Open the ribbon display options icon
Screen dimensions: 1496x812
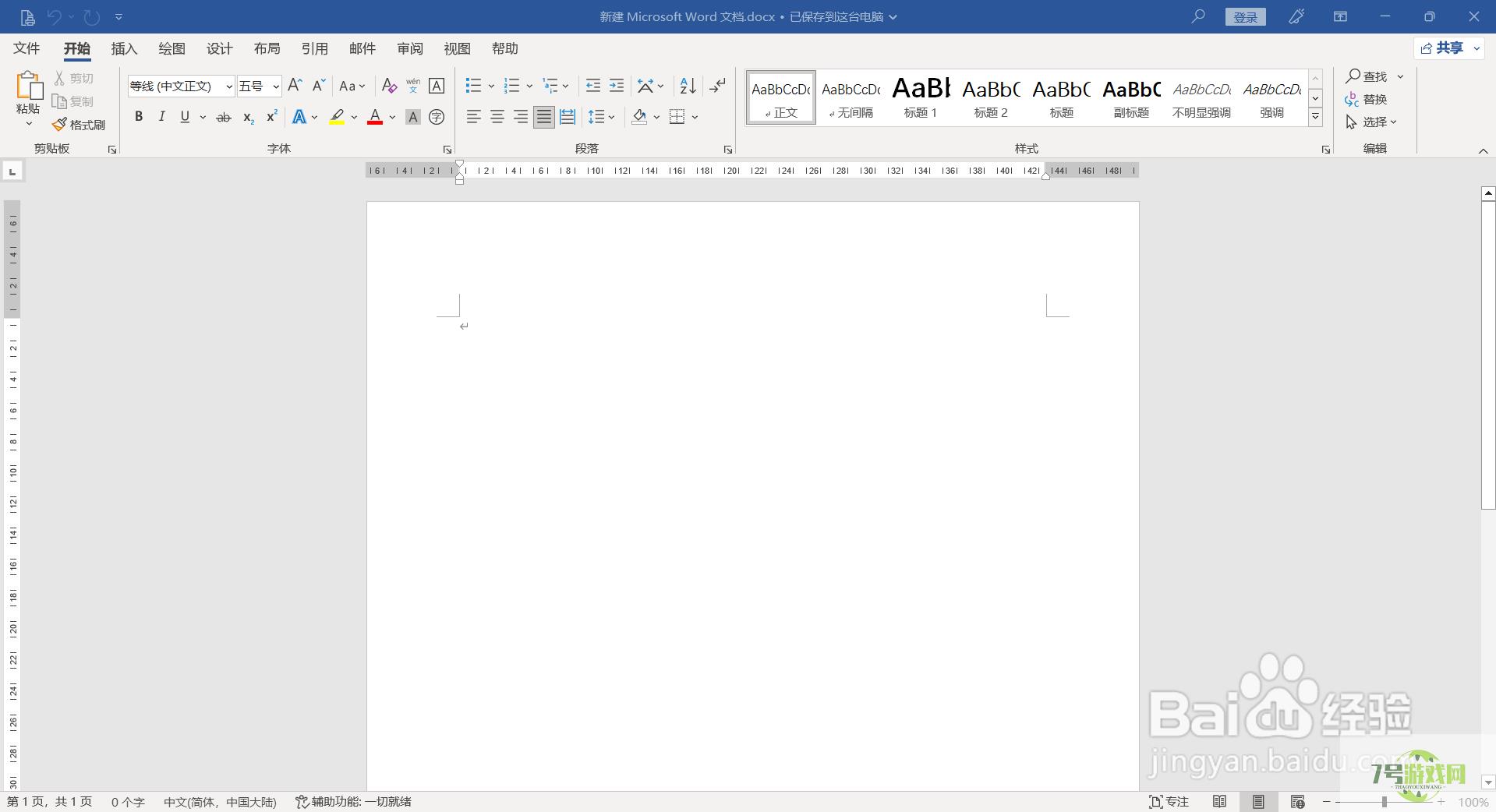click(x=1340, y=16)
